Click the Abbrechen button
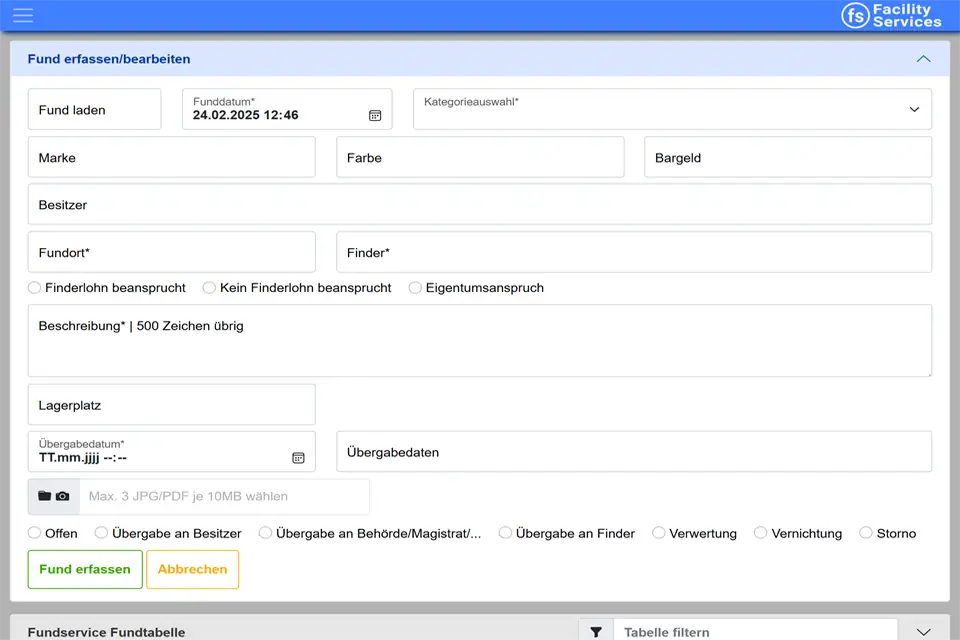The height and width of the screenshot is (640, 960). (x=192, y=569)
